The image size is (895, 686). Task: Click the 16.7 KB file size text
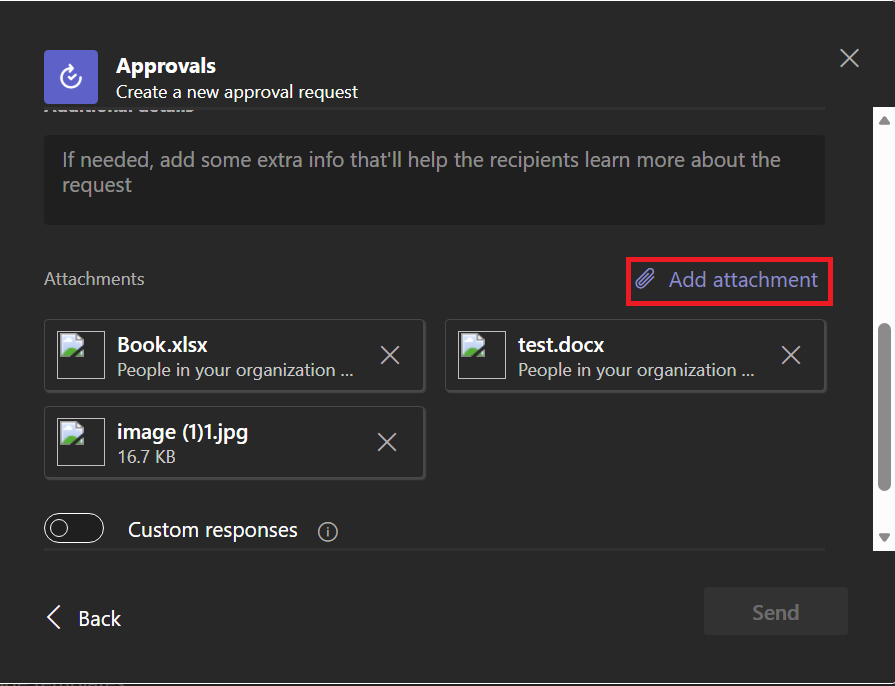tap(146, 457)
